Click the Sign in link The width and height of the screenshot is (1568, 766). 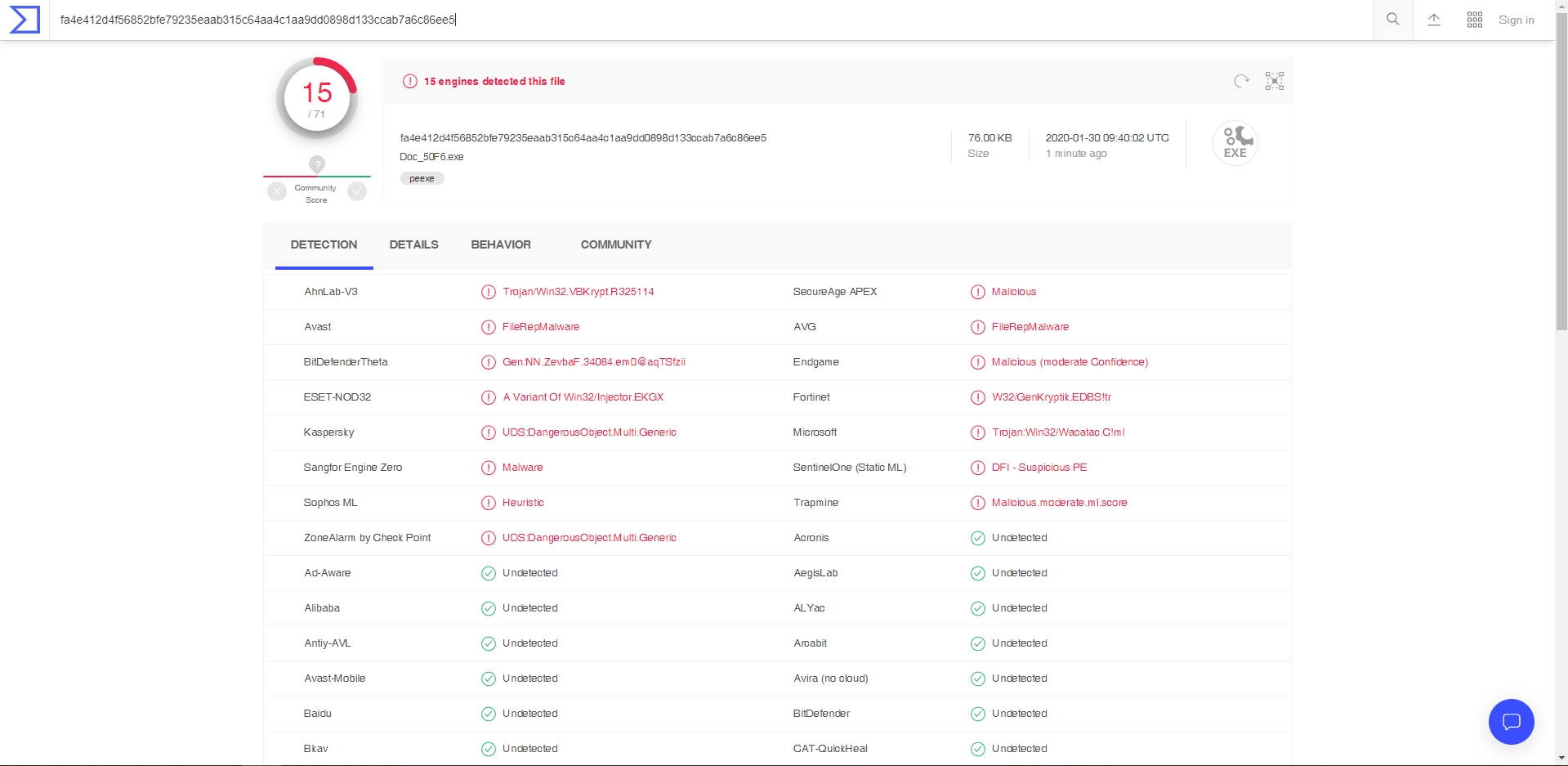(1516, 20)
